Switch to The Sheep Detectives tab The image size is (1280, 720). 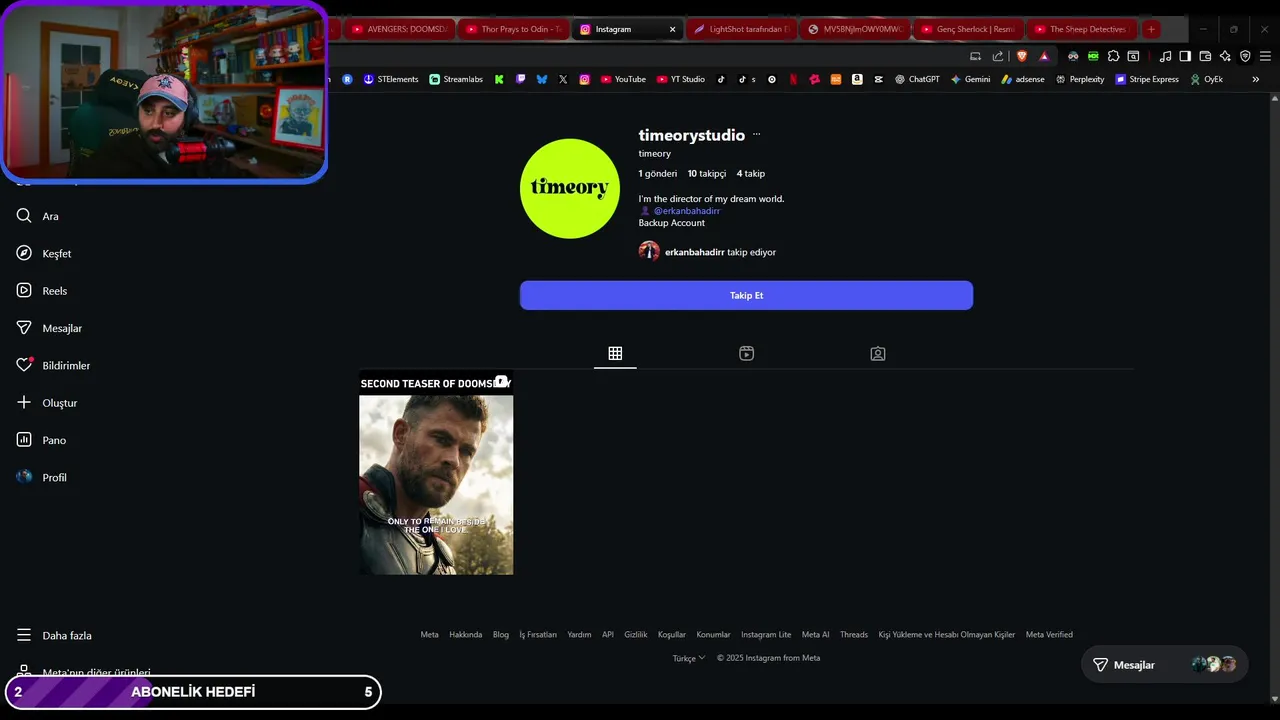[x=1081, y=29]
